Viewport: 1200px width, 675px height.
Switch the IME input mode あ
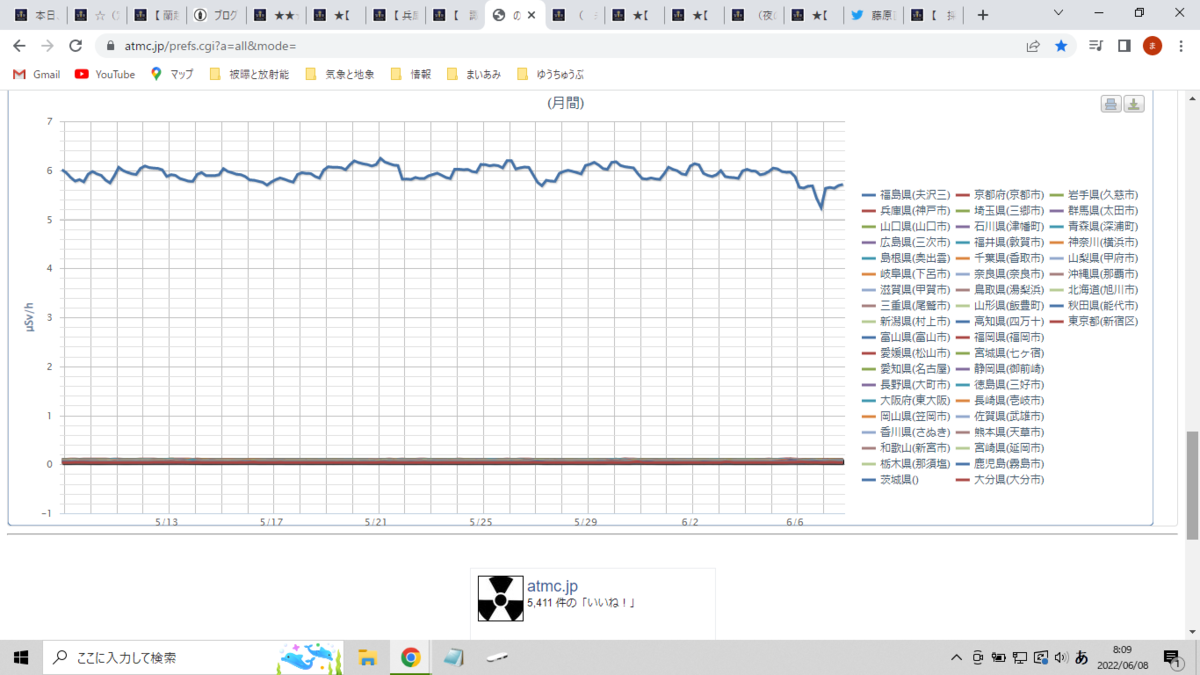click(1081, 657)
